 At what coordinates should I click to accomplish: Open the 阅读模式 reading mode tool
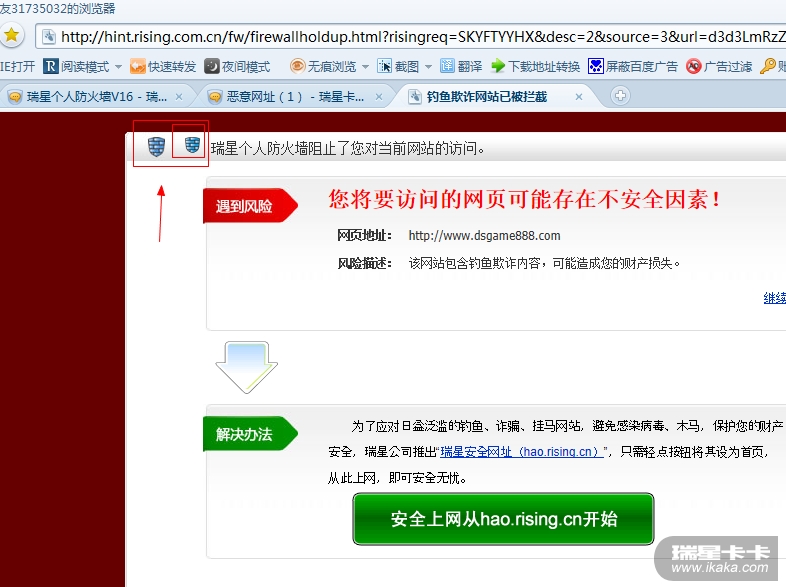[76, 66]
